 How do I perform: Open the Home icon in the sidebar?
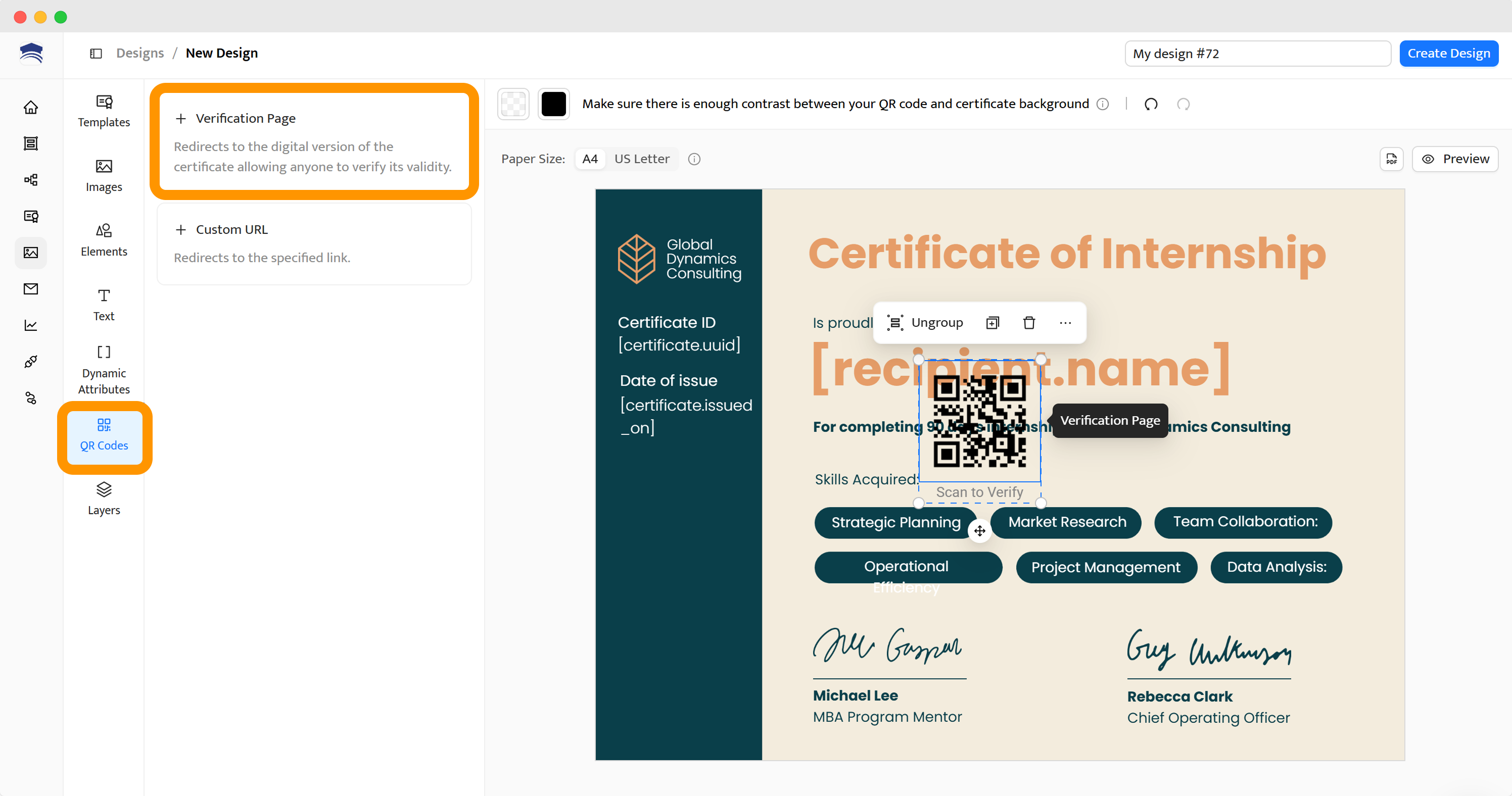click(x=30, y=108)
